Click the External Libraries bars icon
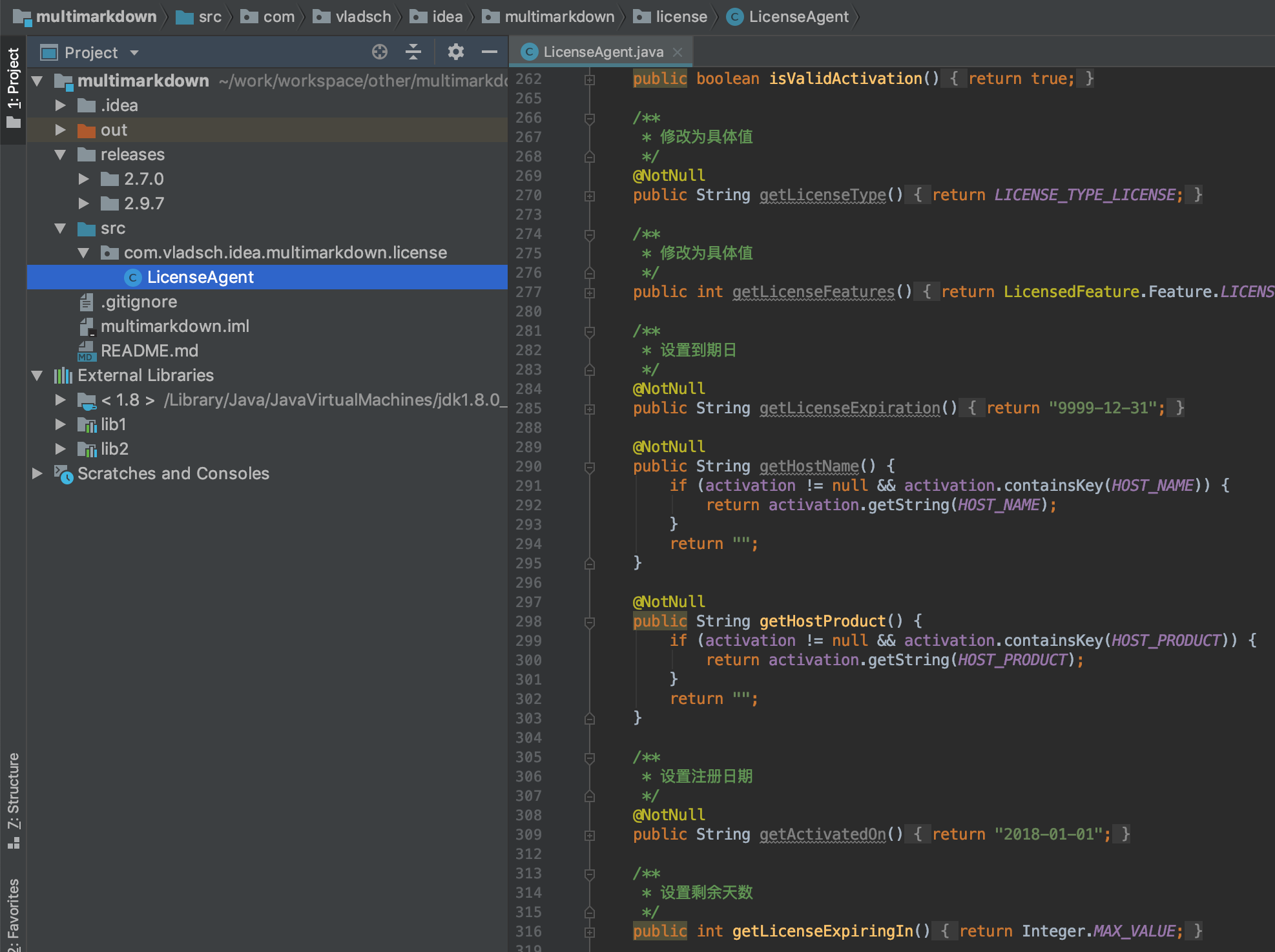 (x=63, y=375)
